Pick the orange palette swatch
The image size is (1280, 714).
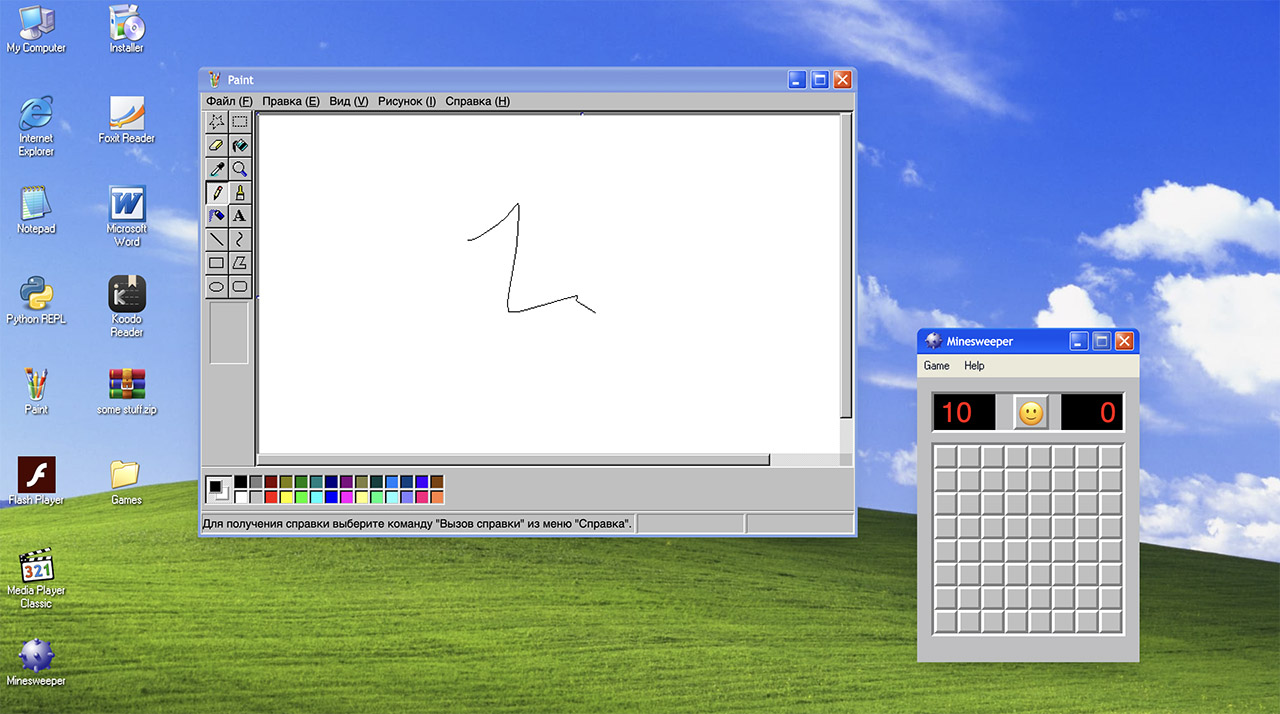(x=437, y=497)
